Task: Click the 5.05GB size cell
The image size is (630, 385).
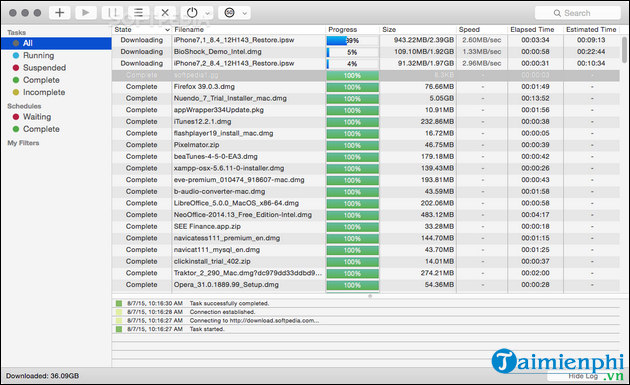Action: coord(442,98)
